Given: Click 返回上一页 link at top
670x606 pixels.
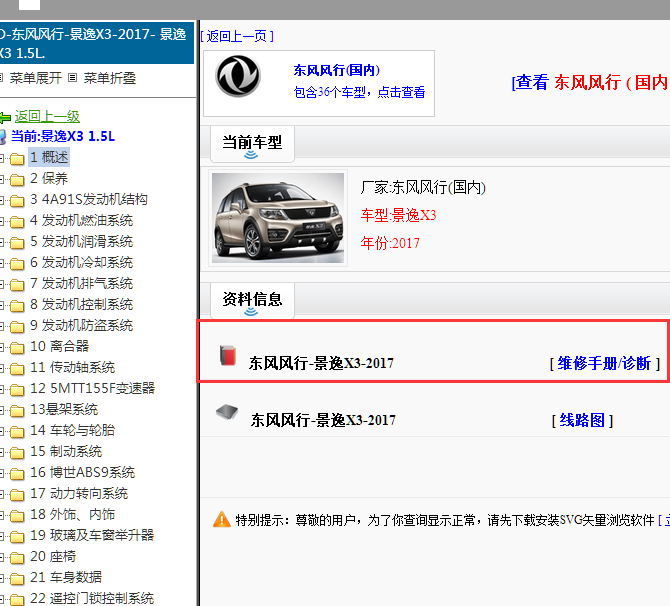Looking at the screenshot, I should coord(237,36).
